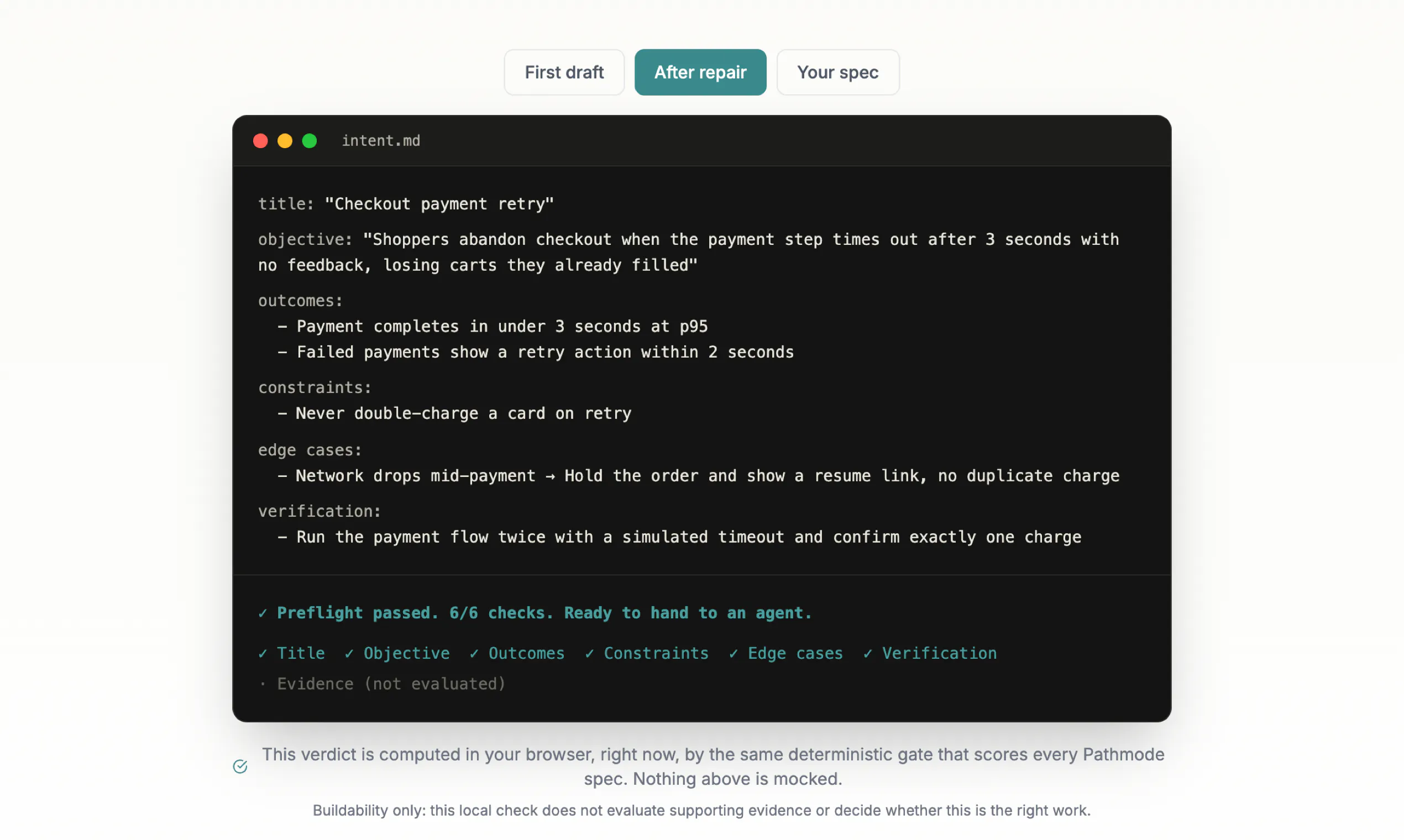Screen dimensions: 1404x840
Task: Click the "Preflight passed. 6/6 checks" message
Action: [x=535, y=613]
